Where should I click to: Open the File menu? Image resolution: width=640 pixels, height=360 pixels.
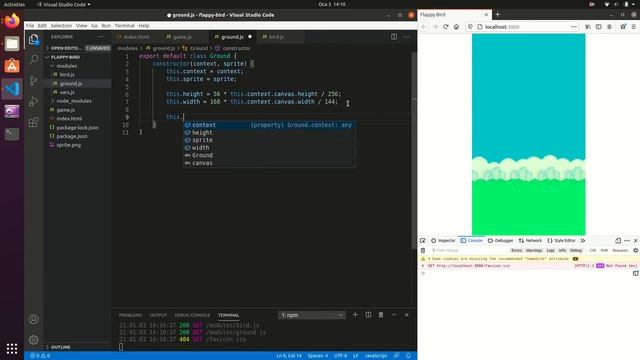pos(30,25)
